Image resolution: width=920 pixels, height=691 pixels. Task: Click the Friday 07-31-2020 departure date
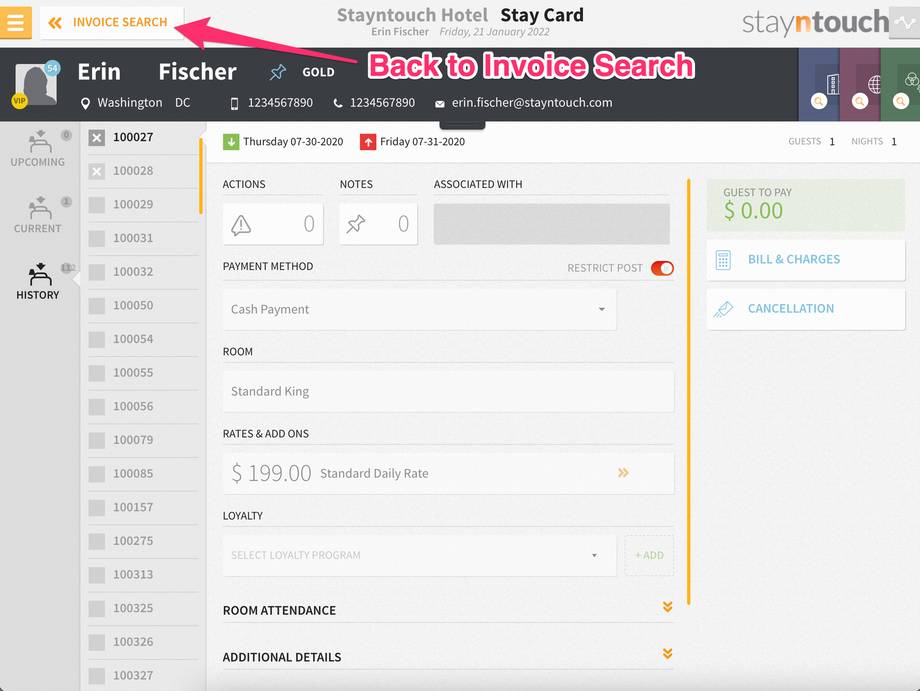click(422, 142)
